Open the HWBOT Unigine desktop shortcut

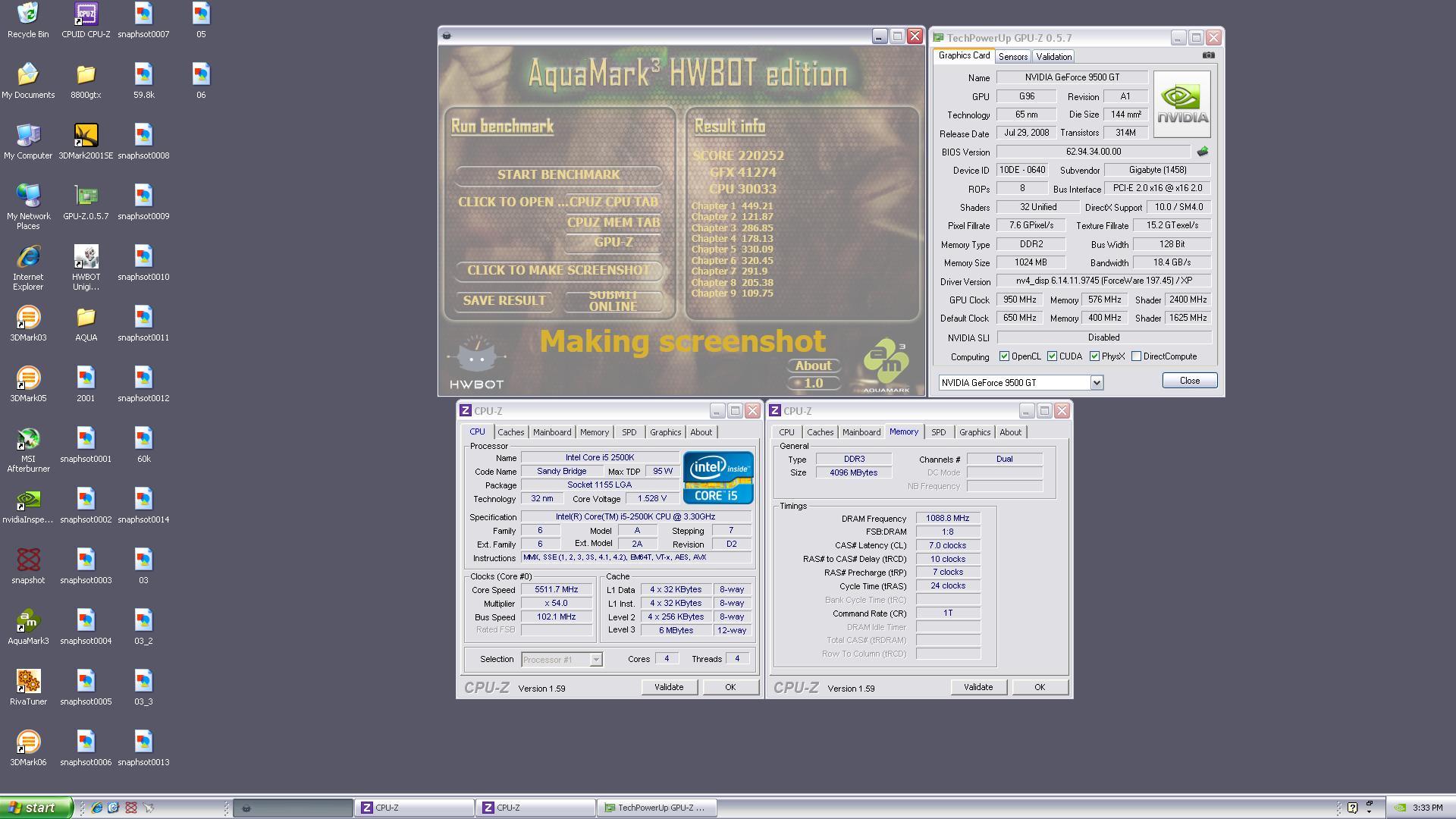tap(86, 268)
